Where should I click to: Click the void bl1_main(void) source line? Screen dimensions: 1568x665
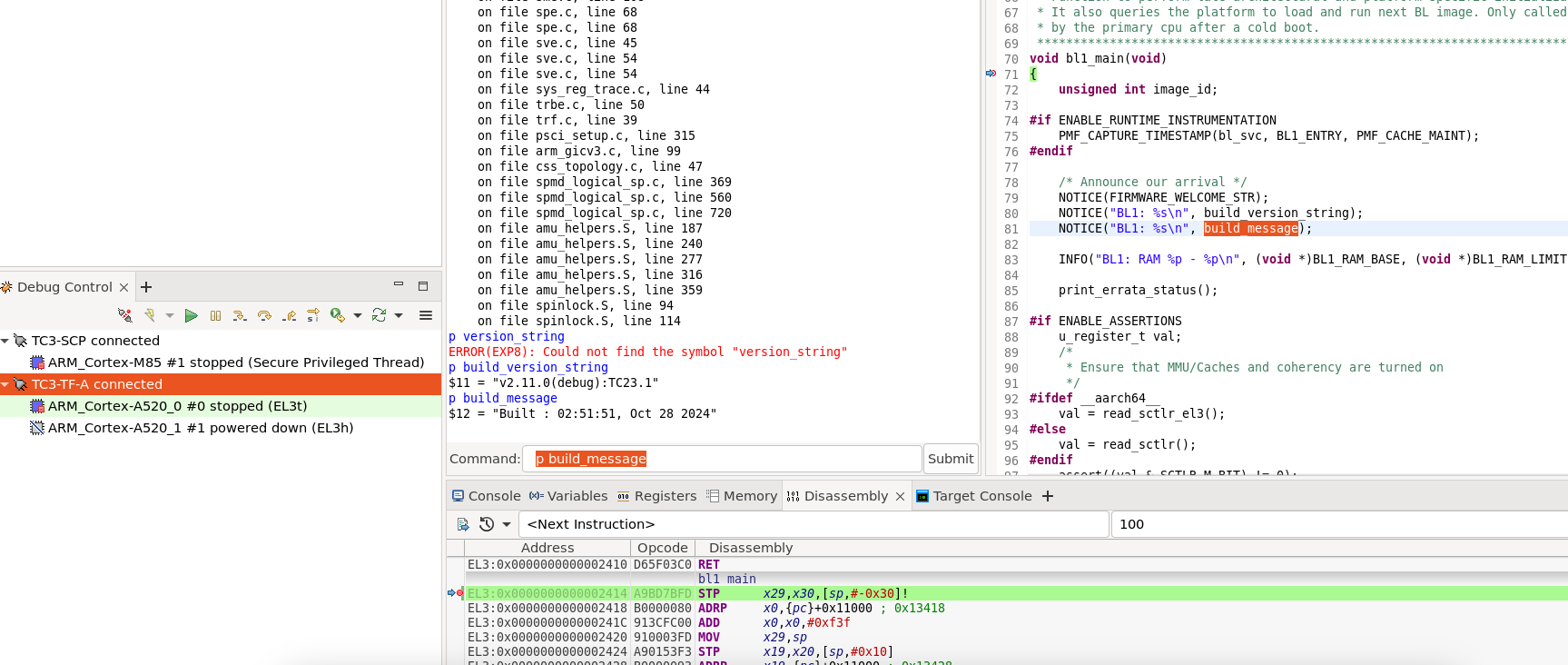tap(1098, 58)
